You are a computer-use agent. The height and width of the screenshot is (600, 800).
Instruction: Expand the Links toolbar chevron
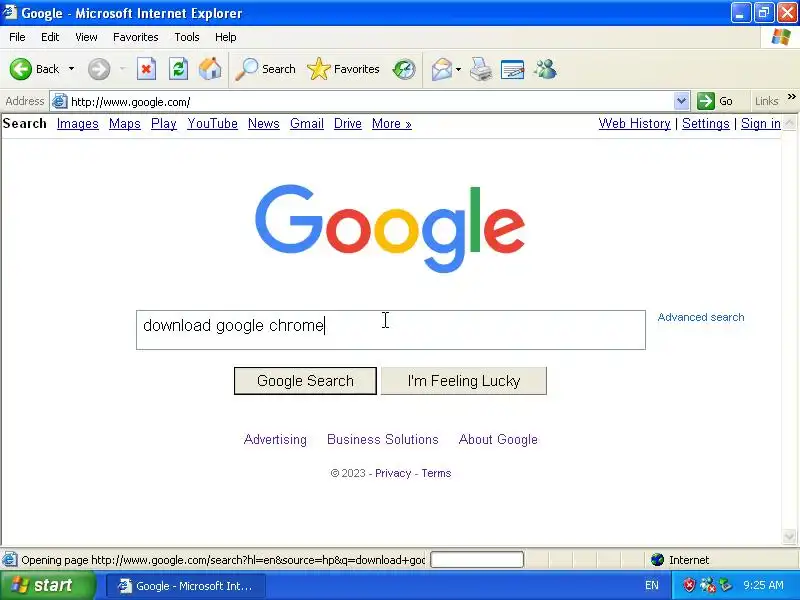791,96
